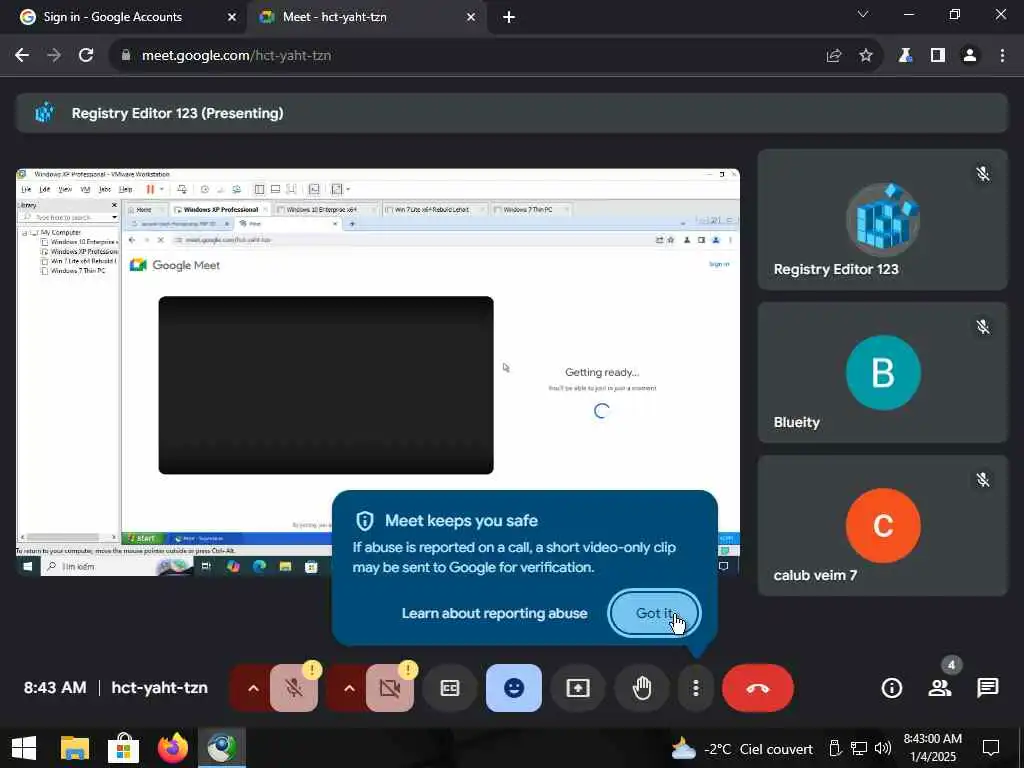Click the Registry Editor 123 presenting banner

point(511,113)
